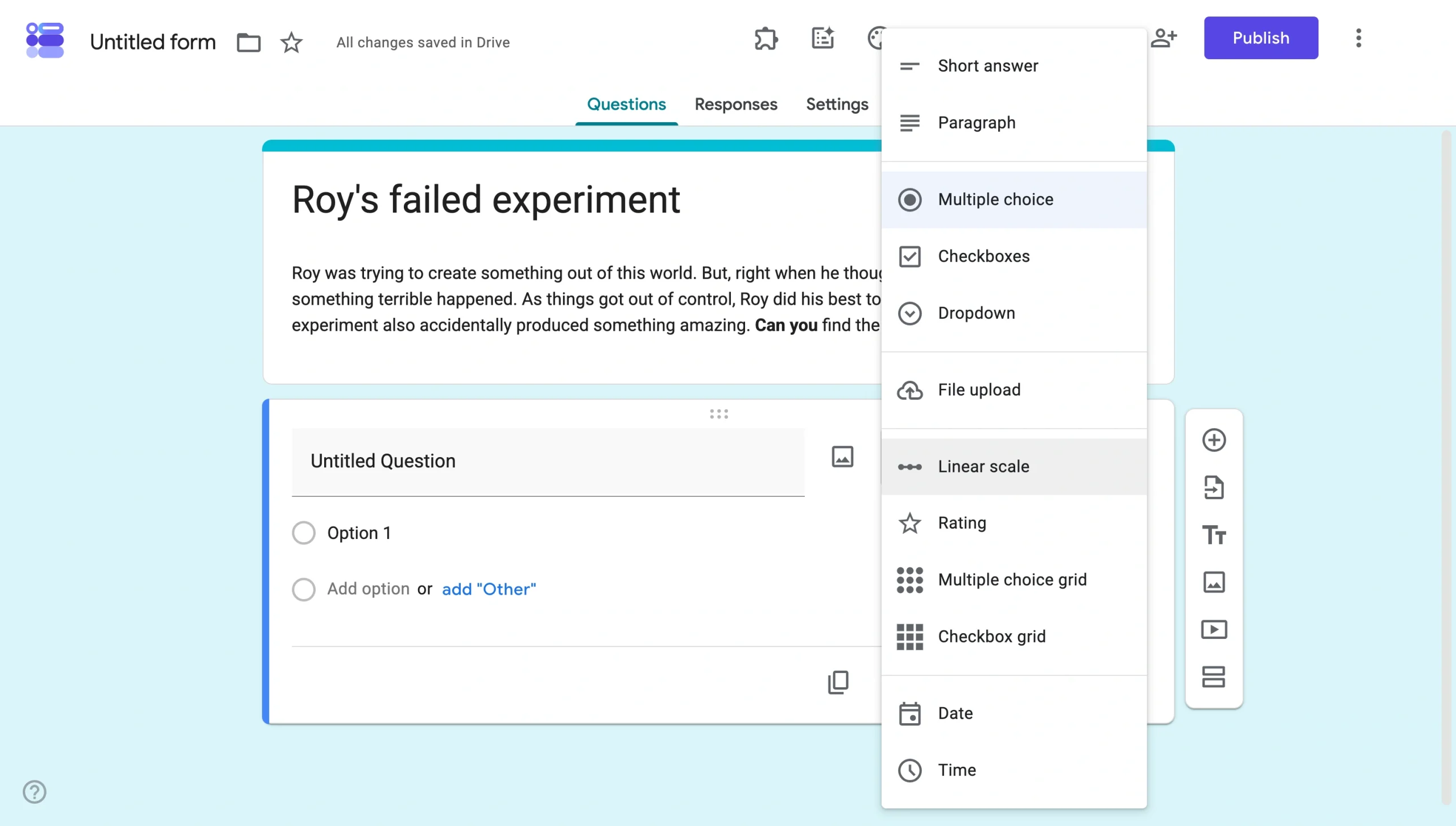This screenshot has height=826, width=1456.
Task: Open the customize theme palette
Action: coord(875,39)
